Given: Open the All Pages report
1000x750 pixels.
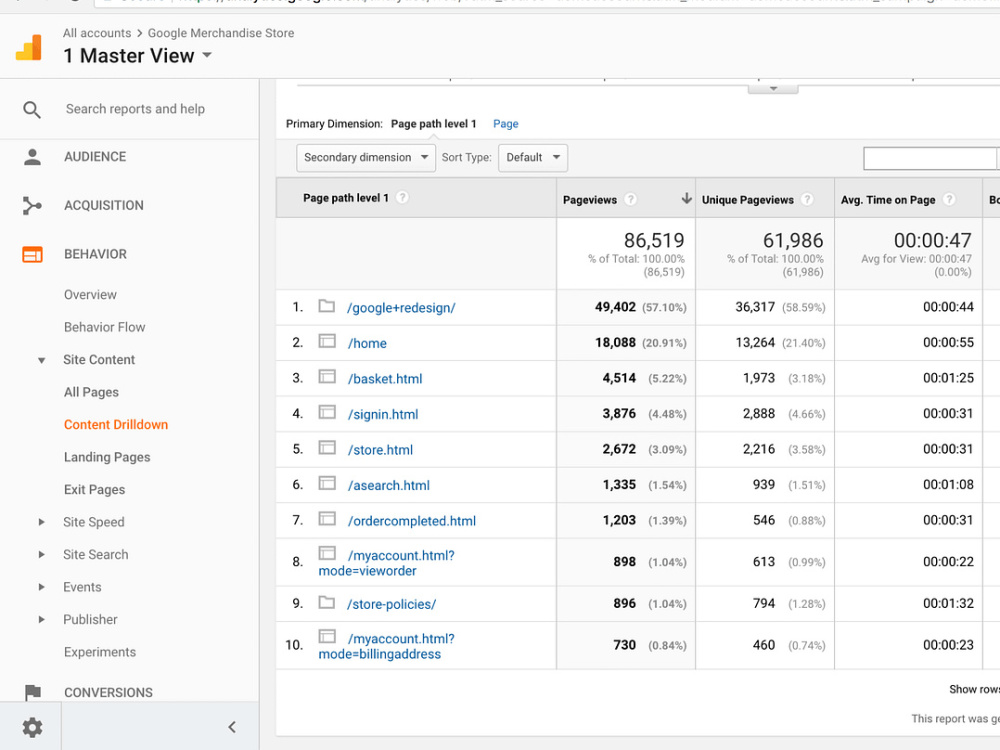Looking at the screenshot, I should point(91,392).
